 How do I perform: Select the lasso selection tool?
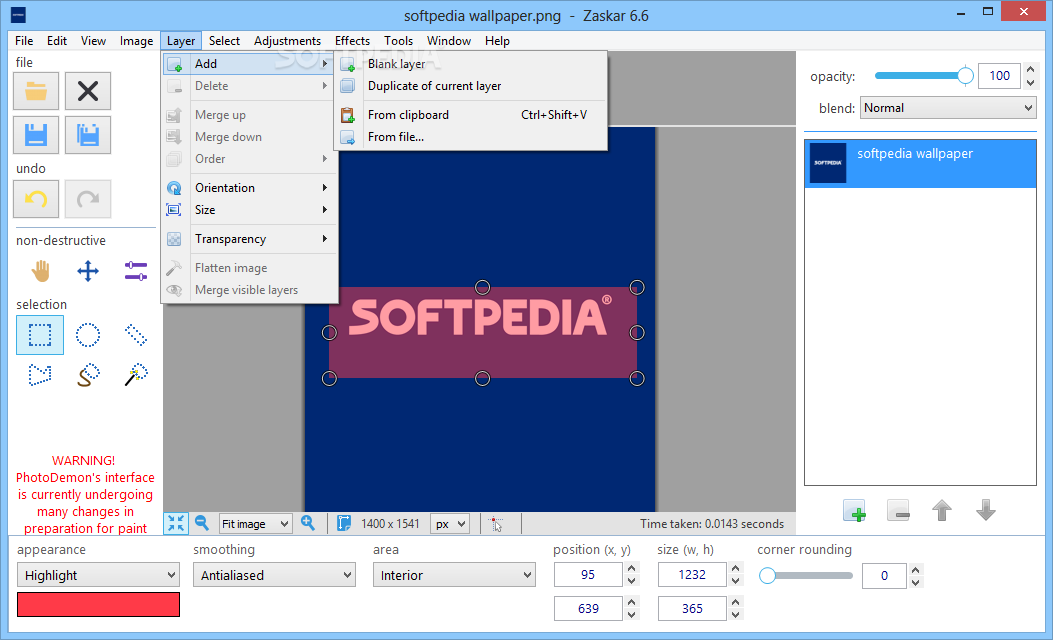click(x=88, y=374)
